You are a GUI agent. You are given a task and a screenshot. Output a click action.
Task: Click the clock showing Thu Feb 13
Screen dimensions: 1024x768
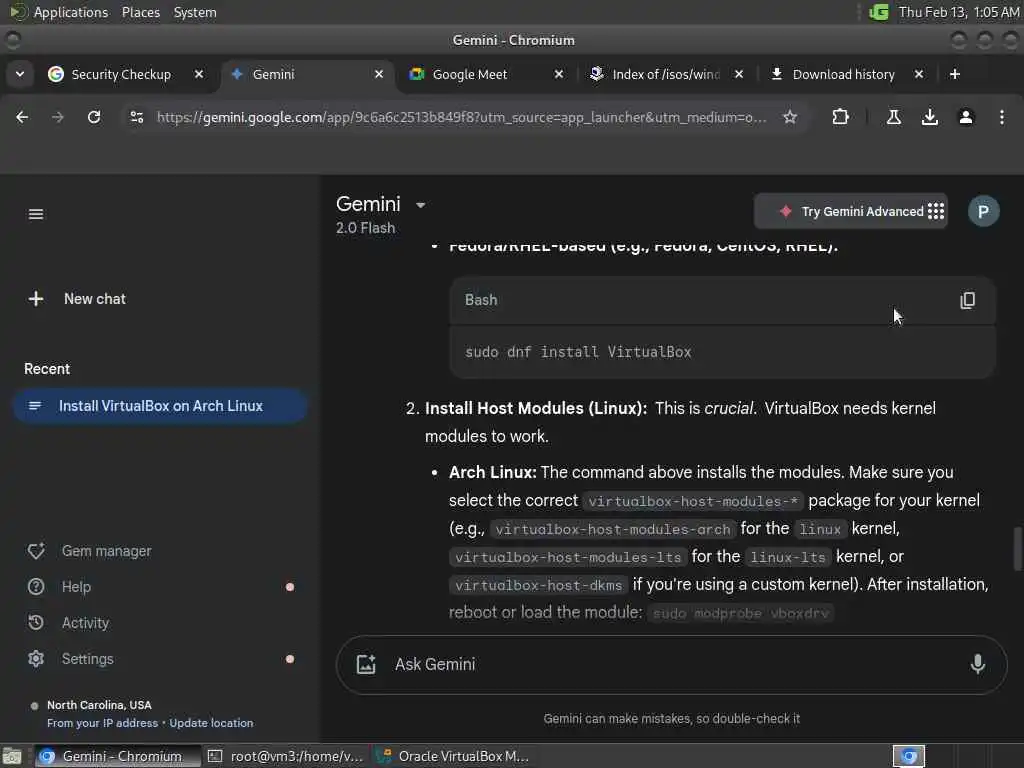pyautogui.click(x=959, y=12)
